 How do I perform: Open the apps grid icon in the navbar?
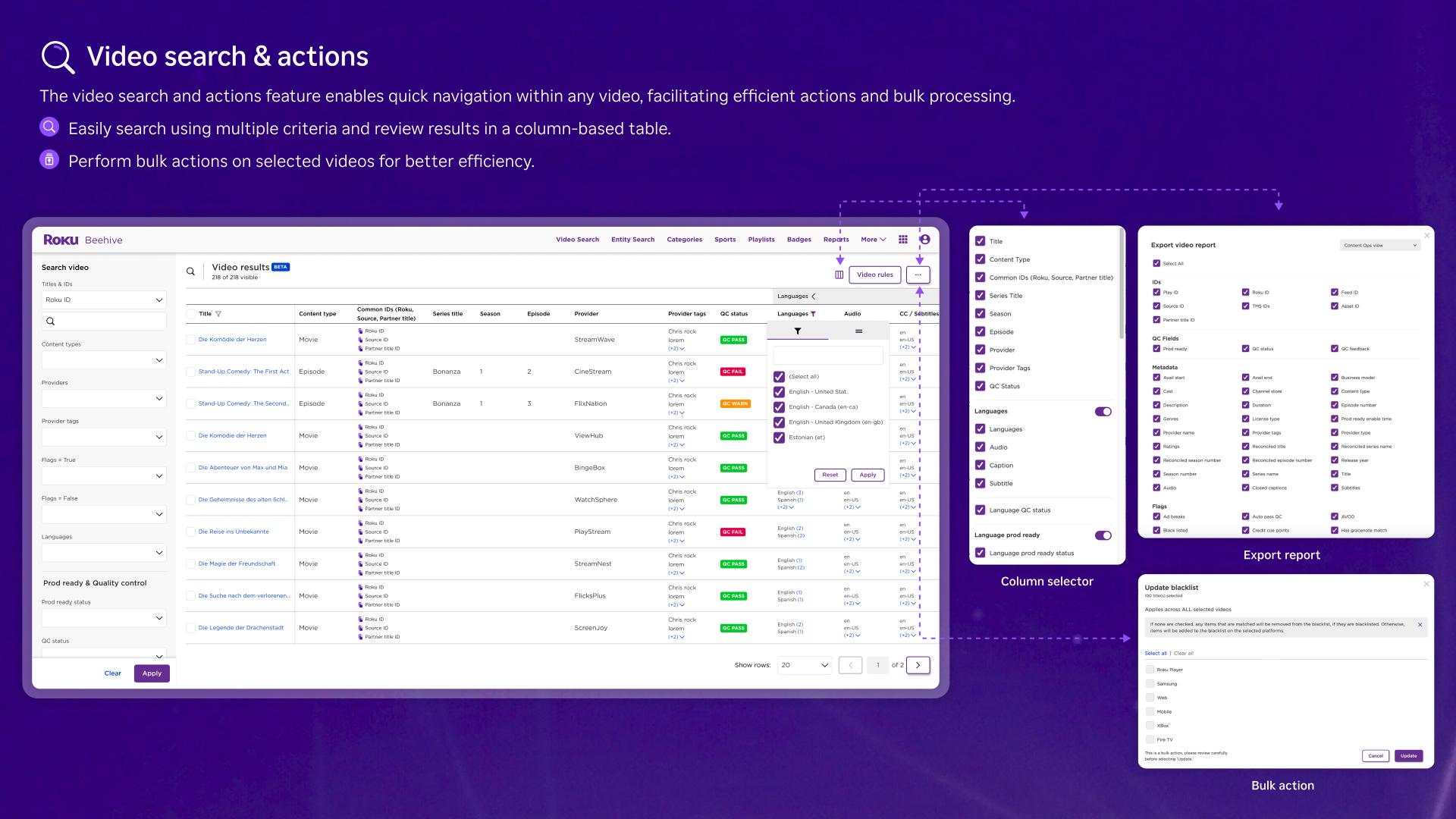click(x=902, y=240)
